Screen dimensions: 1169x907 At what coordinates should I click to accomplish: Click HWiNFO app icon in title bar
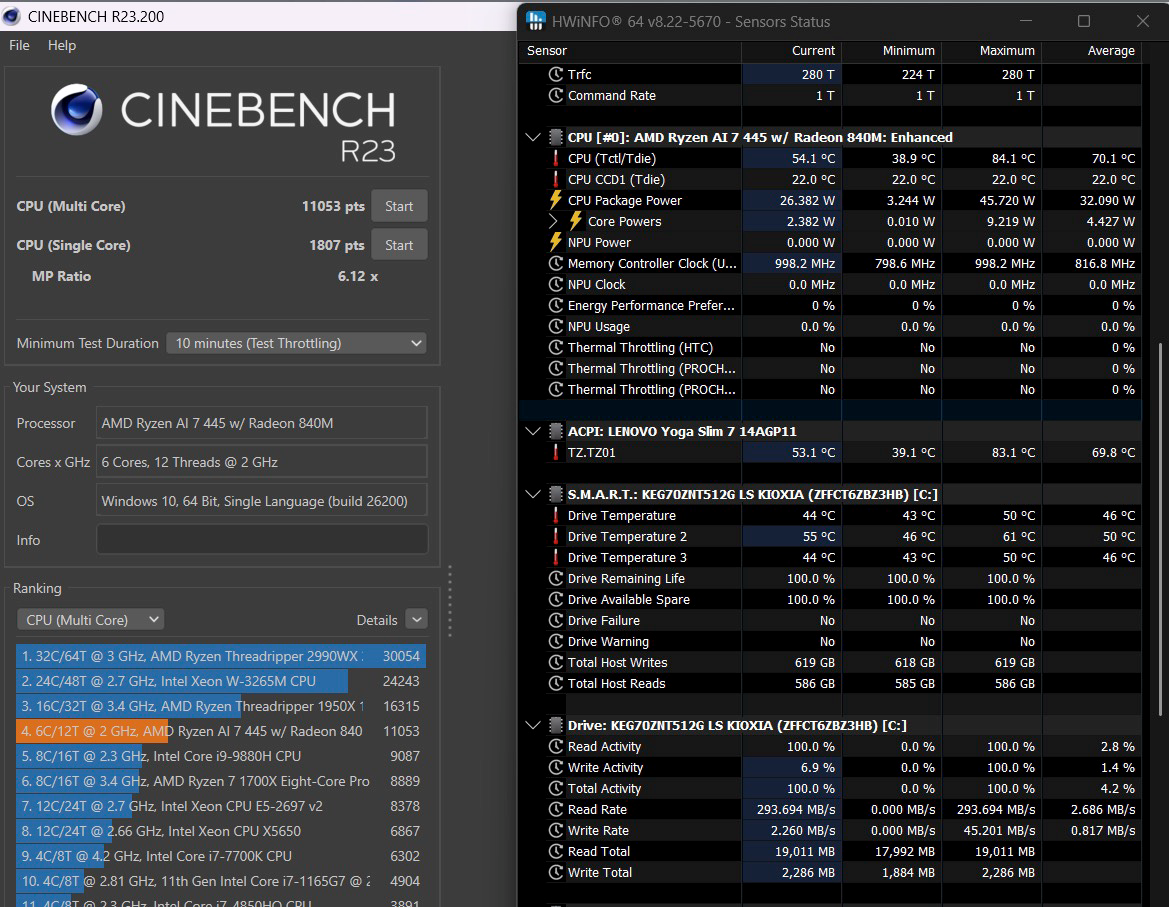click(x=535, y=22)
